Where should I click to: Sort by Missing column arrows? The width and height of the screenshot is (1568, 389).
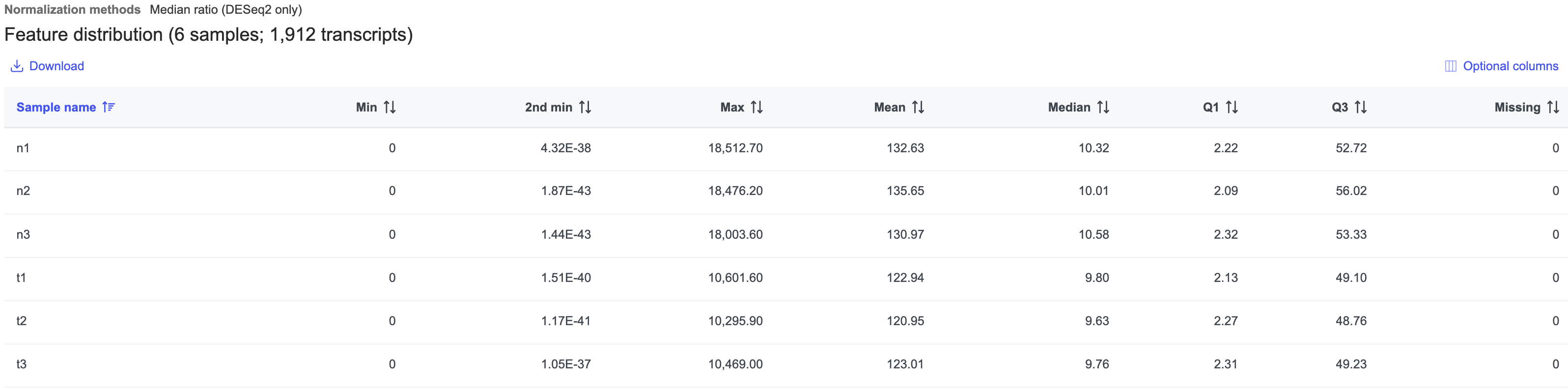tap(1553, 107)
